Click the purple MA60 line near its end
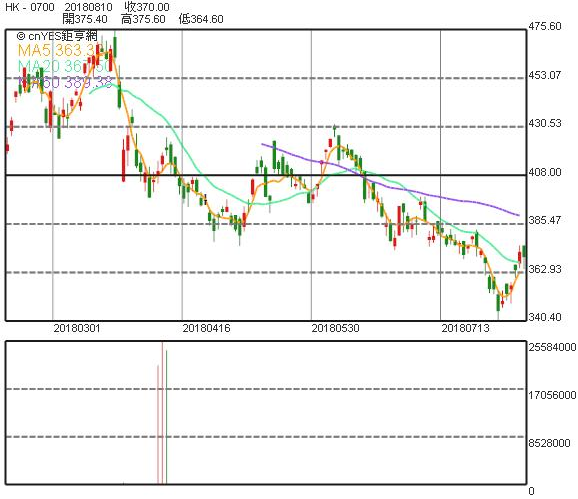The height and width of the screenshot is (499, 578). click(514, 214)
